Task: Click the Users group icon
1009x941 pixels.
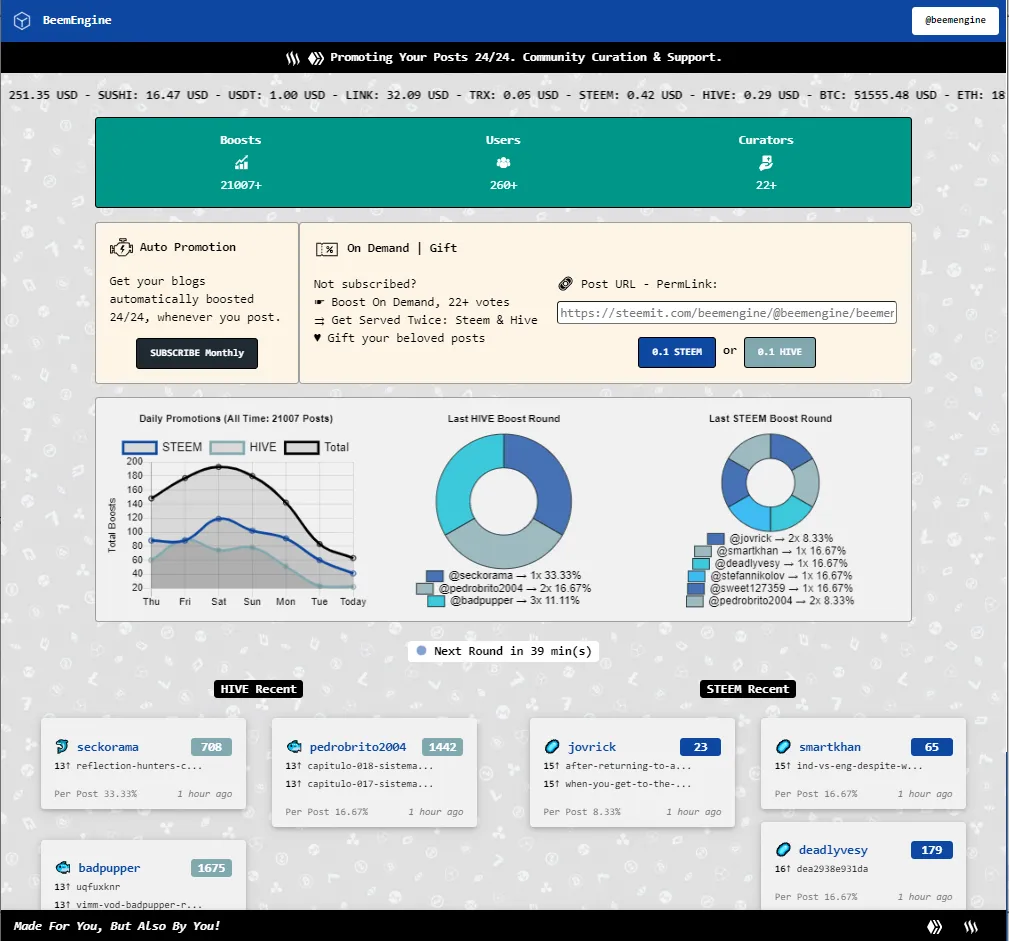Action: coord(503,163)
